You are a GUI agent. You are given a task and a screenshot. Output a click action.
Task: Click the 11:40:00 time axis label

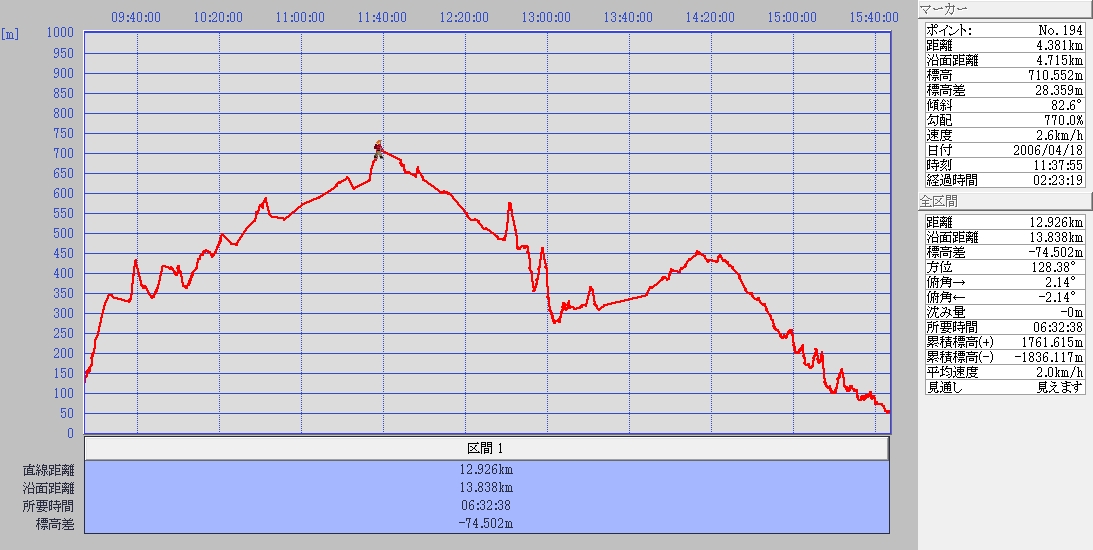(x=382, y=17)
